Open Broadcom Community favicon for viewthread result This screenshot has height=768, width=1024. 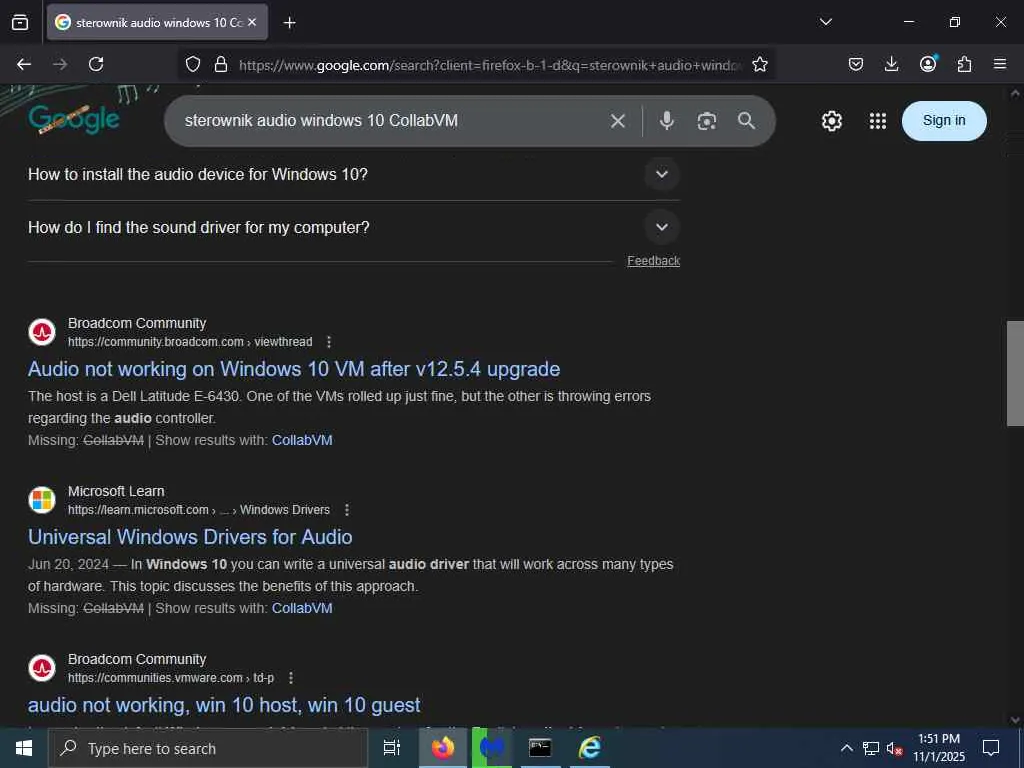(42, 332)
